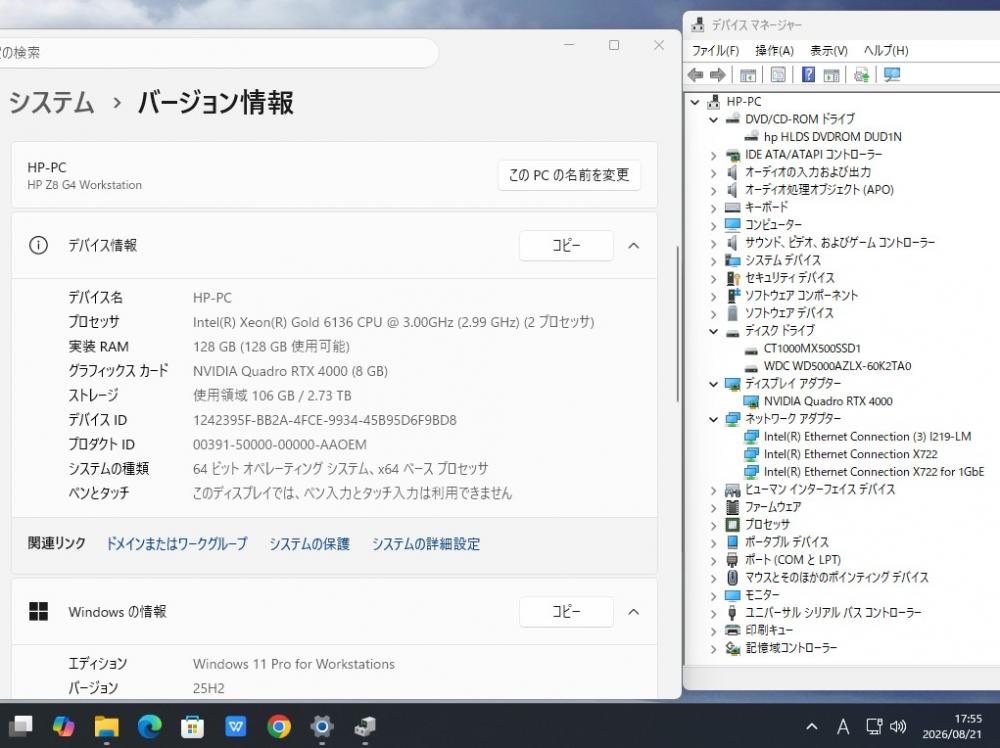The height and width of the screenshot is (748, 1000).
Task: Click the Xeon Gold 6136 processor text
Action: click(x=393, y=322)
